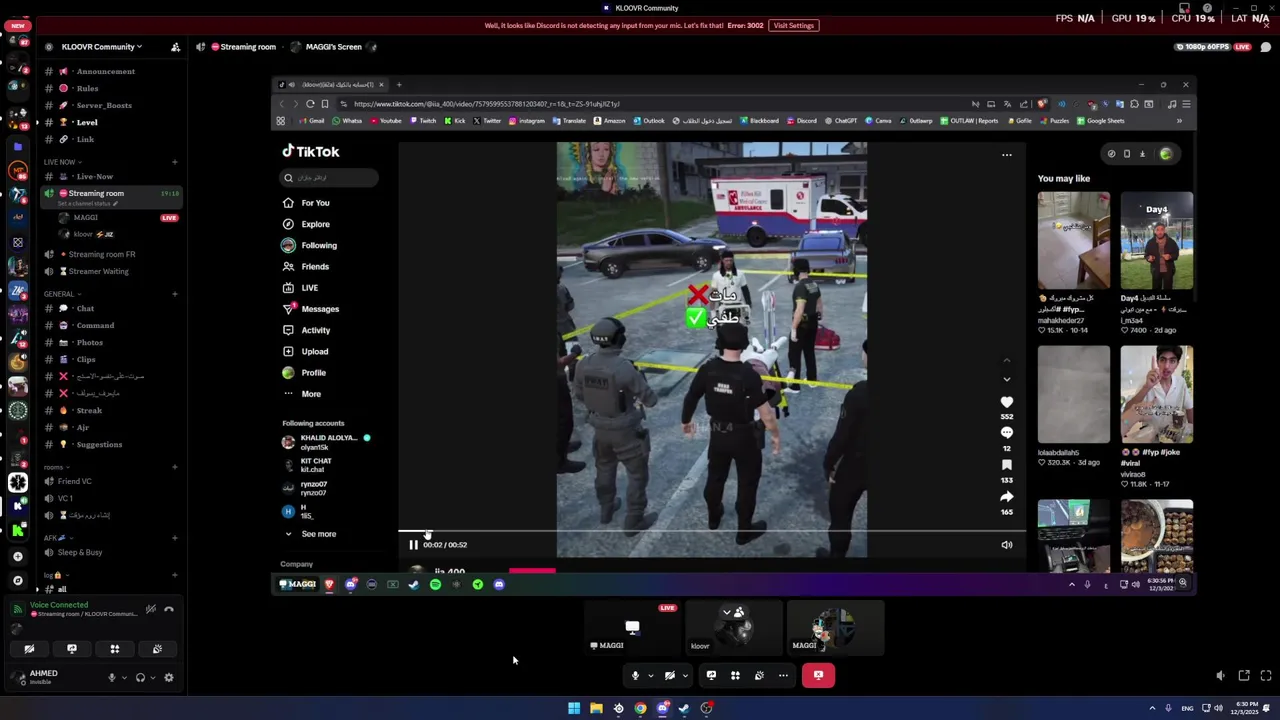Screen dimensions: 1280x720
Task: Toggle stream fullscreen at bottom right
Action: pyautogui.click(x=1266, y=676)
